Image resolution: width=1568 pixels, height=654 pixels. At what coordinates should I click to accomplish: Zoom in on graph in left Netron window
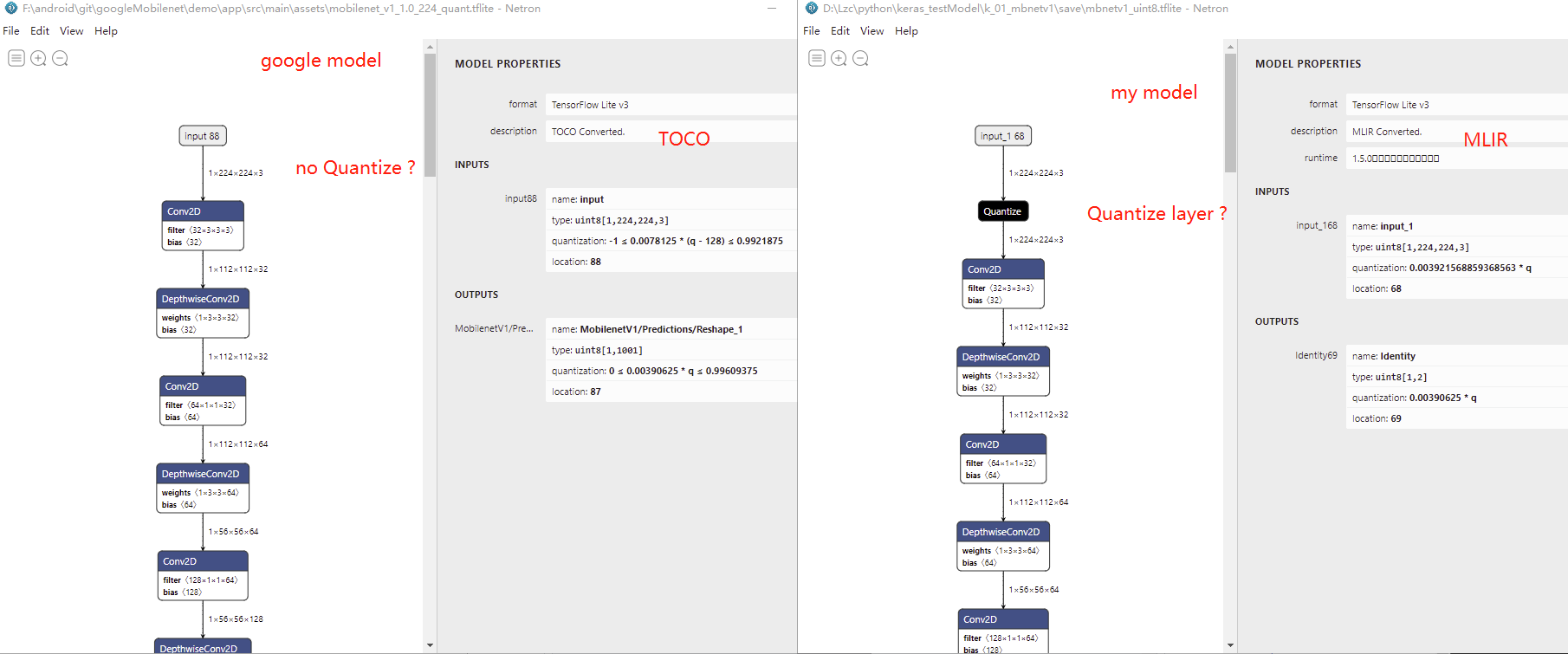38,58
